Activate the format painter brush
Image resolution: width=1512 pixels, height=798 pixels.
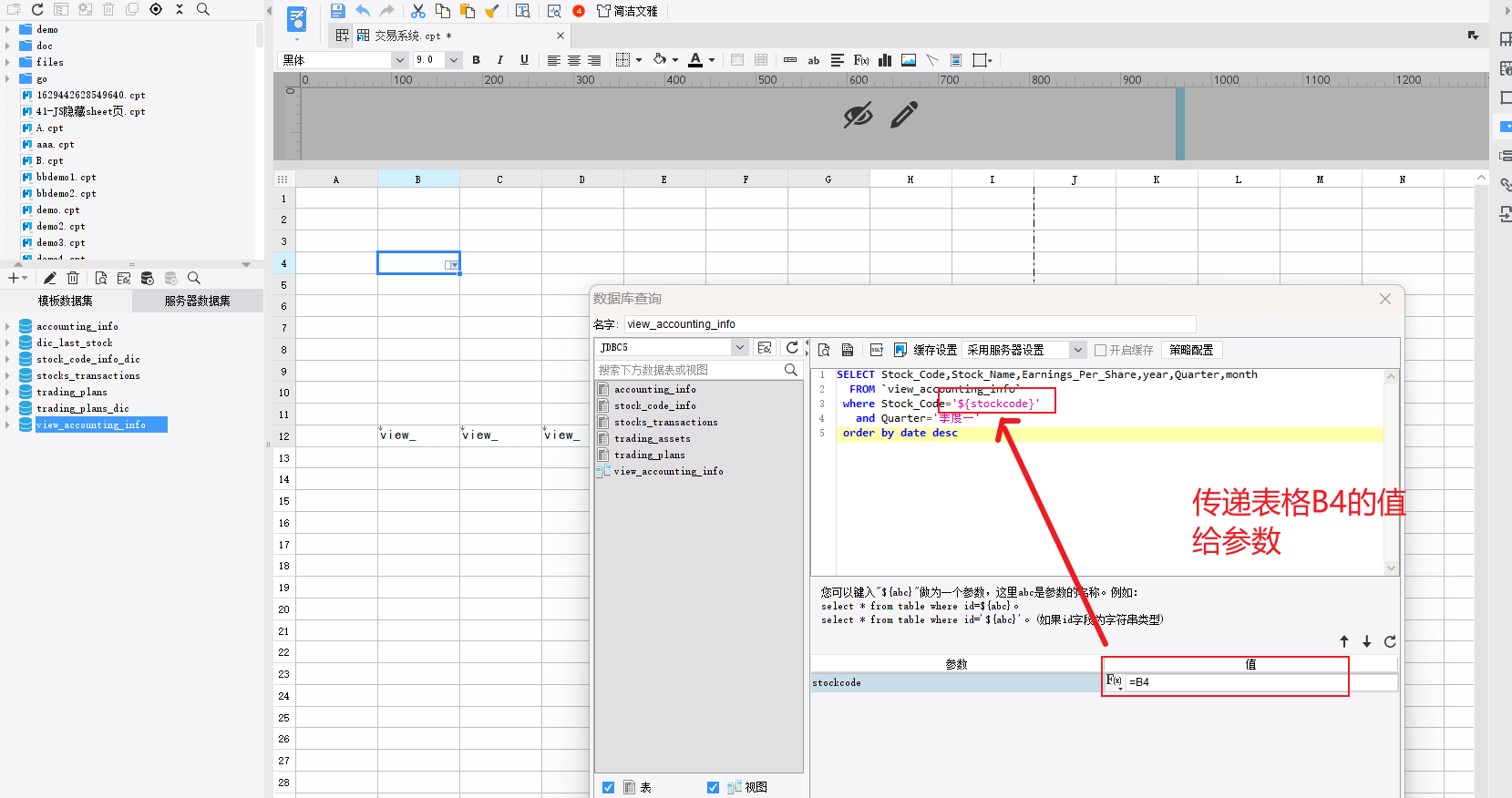click(x=492, y=11)
